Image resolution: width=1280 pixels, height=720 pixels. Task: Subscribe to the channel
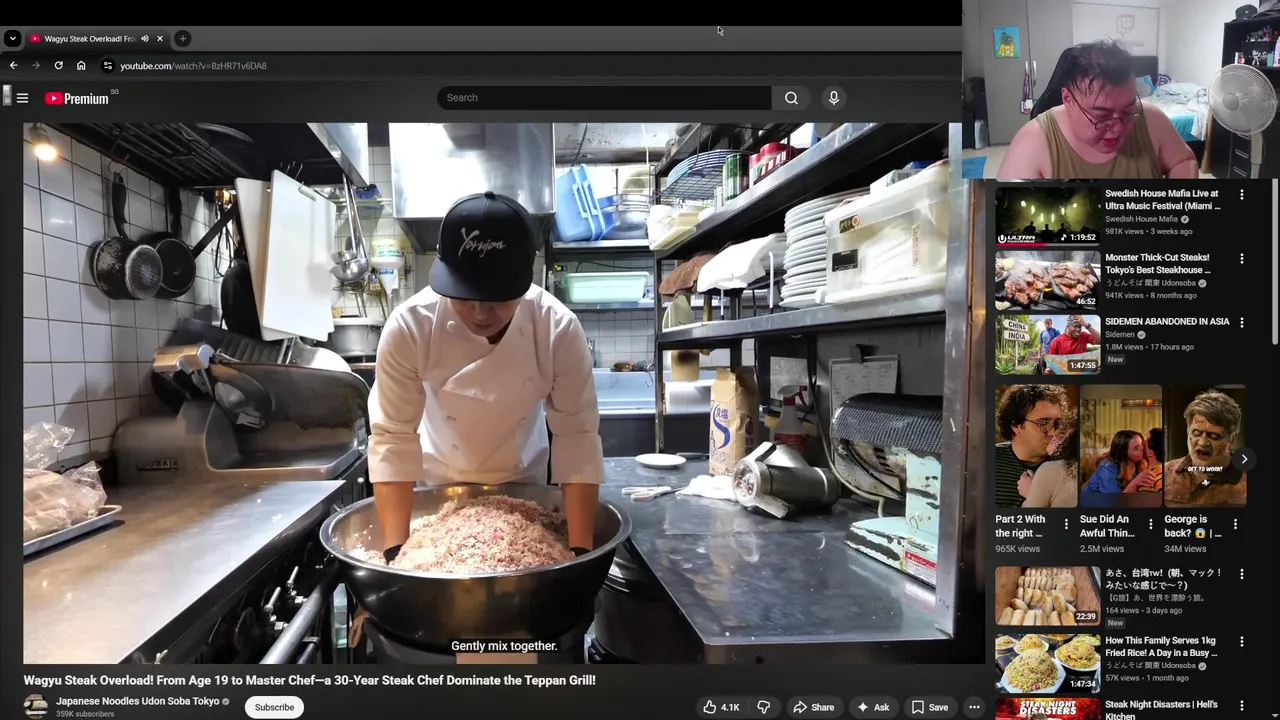point(274,707)
